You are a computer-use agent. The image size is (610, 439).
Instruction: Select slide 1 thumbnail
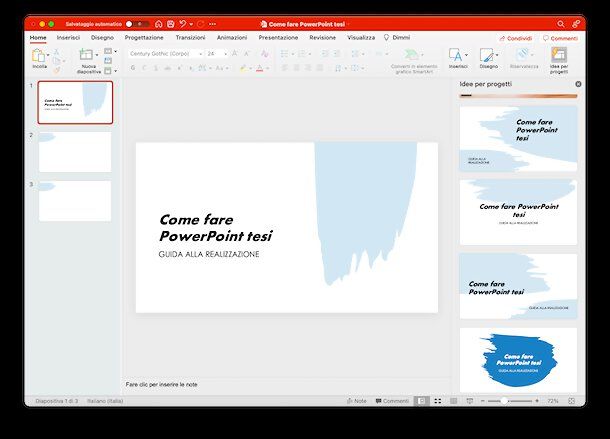tap(75, 103)
